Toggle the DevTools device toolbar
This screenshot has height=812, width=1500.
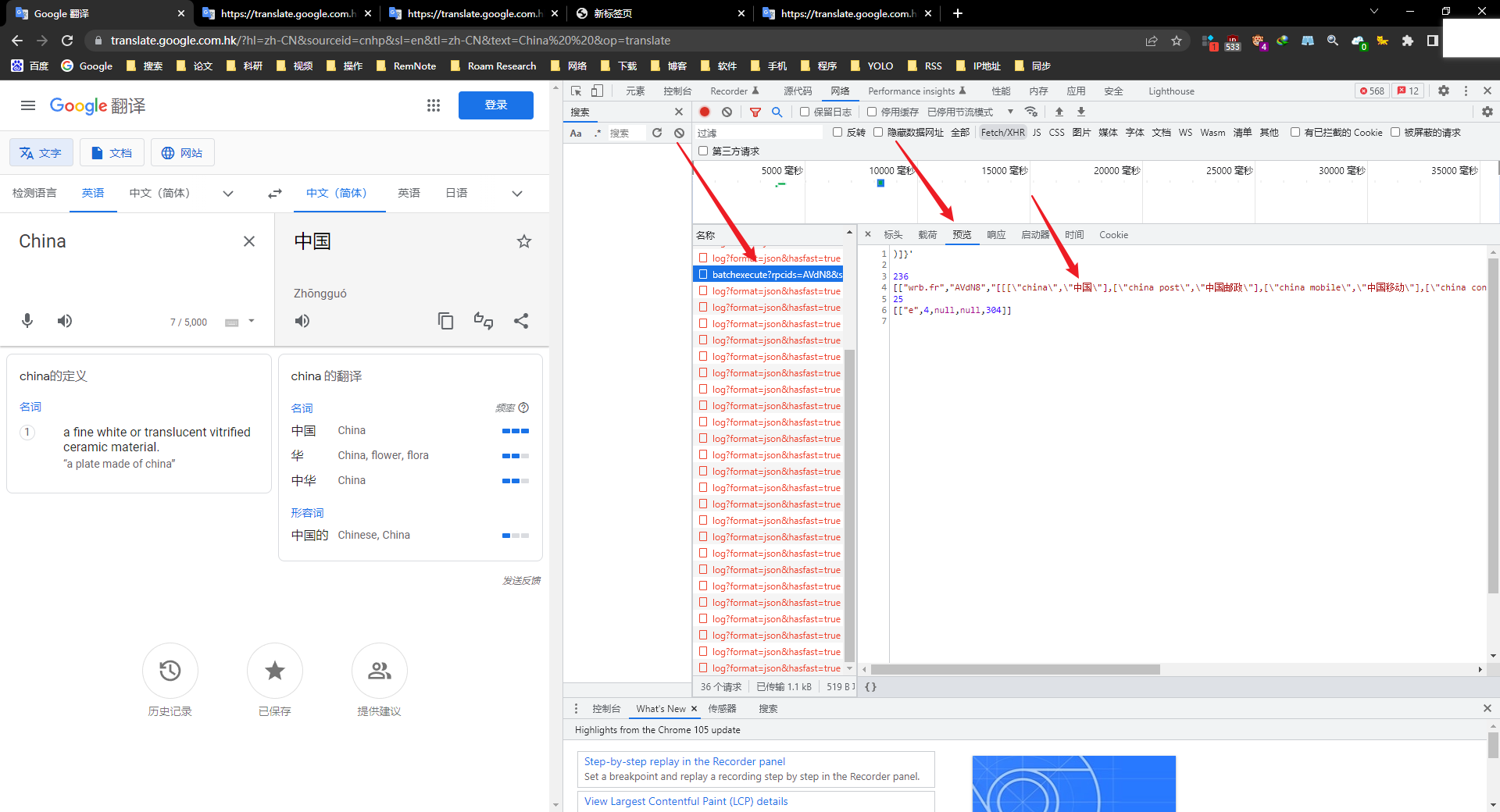tap(597, 91)
